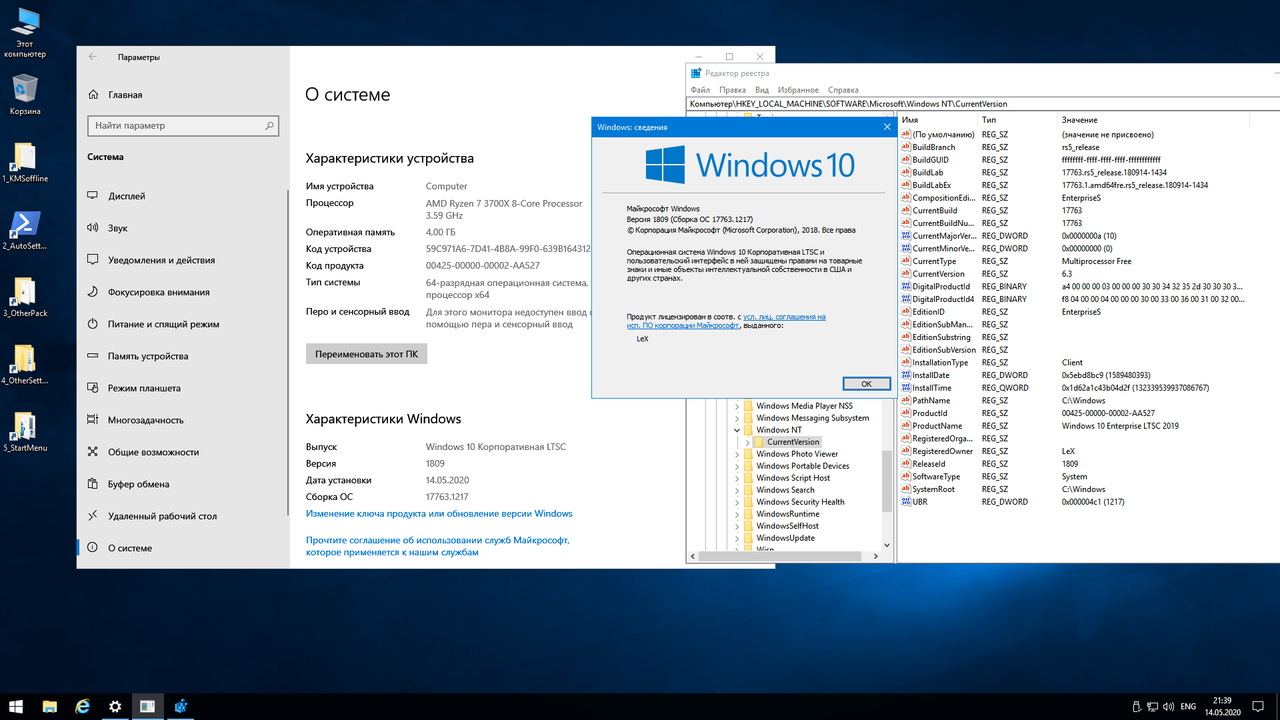Click Найти параметр search field
The height and width of the screenshot is (720, 1280).
[182, 126]
